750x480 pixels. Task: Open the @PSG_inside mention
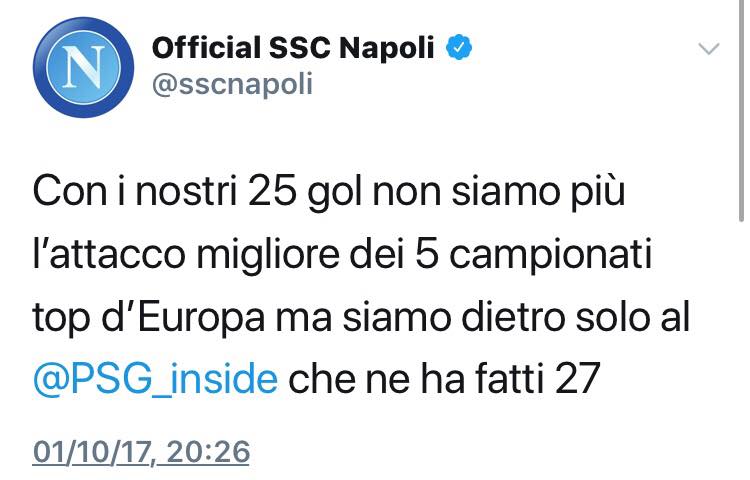coord(156,379)
